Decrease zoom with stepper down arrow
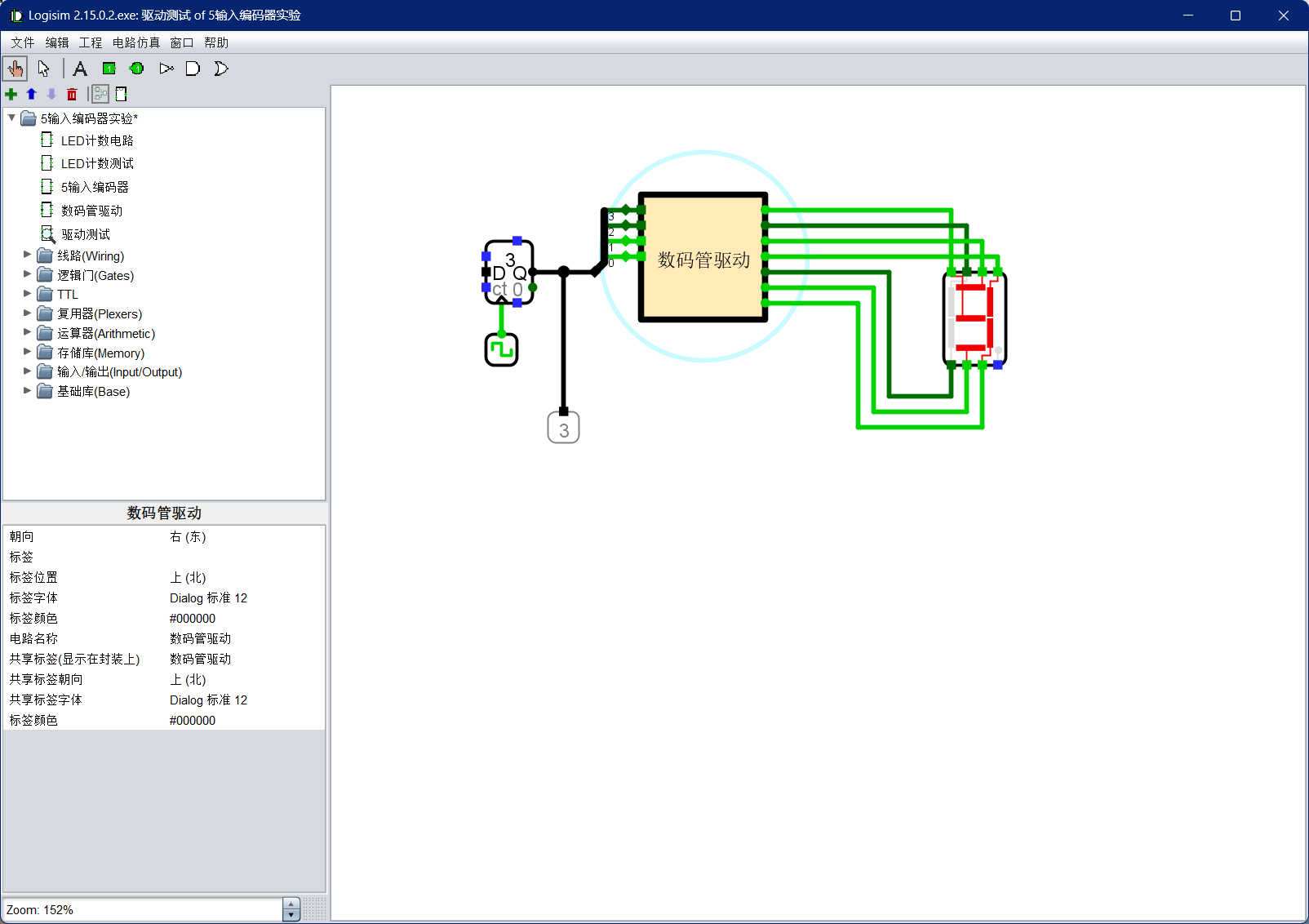1309x924 pixels. point(291,915)
